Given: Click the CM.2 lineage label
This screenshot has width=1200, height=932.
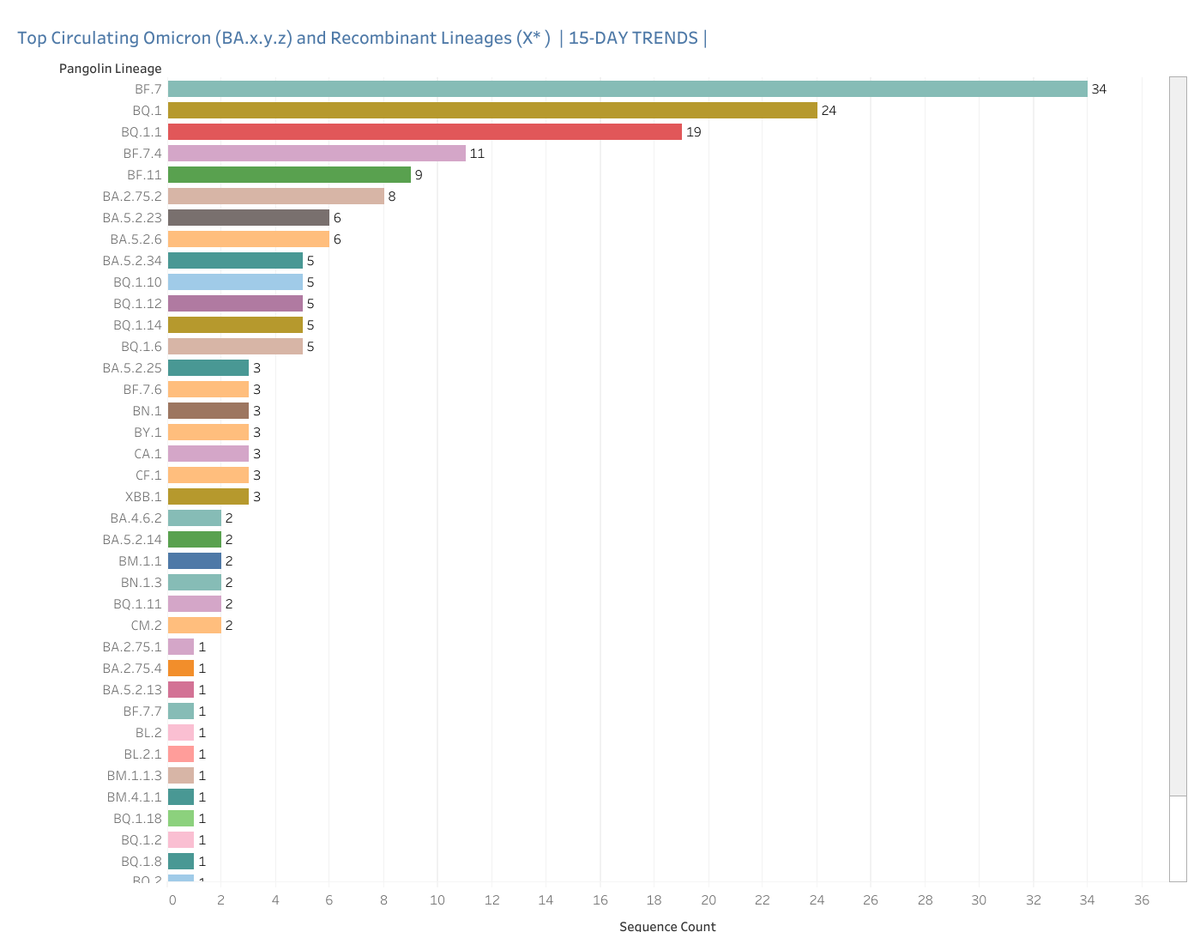Looking at the screenshot, I should (x=146, y=626).
